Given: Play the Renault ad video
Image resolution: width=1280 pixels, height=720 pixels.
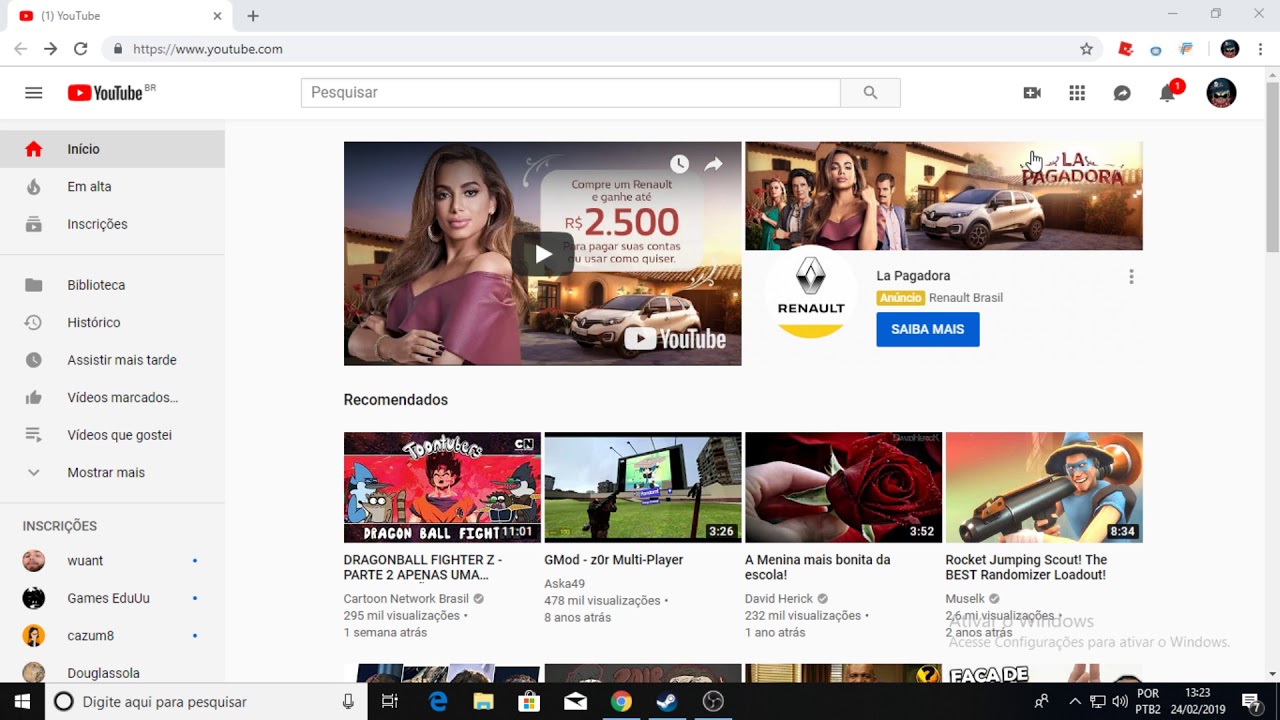Looking at the screenshot, I should [542, 254].
